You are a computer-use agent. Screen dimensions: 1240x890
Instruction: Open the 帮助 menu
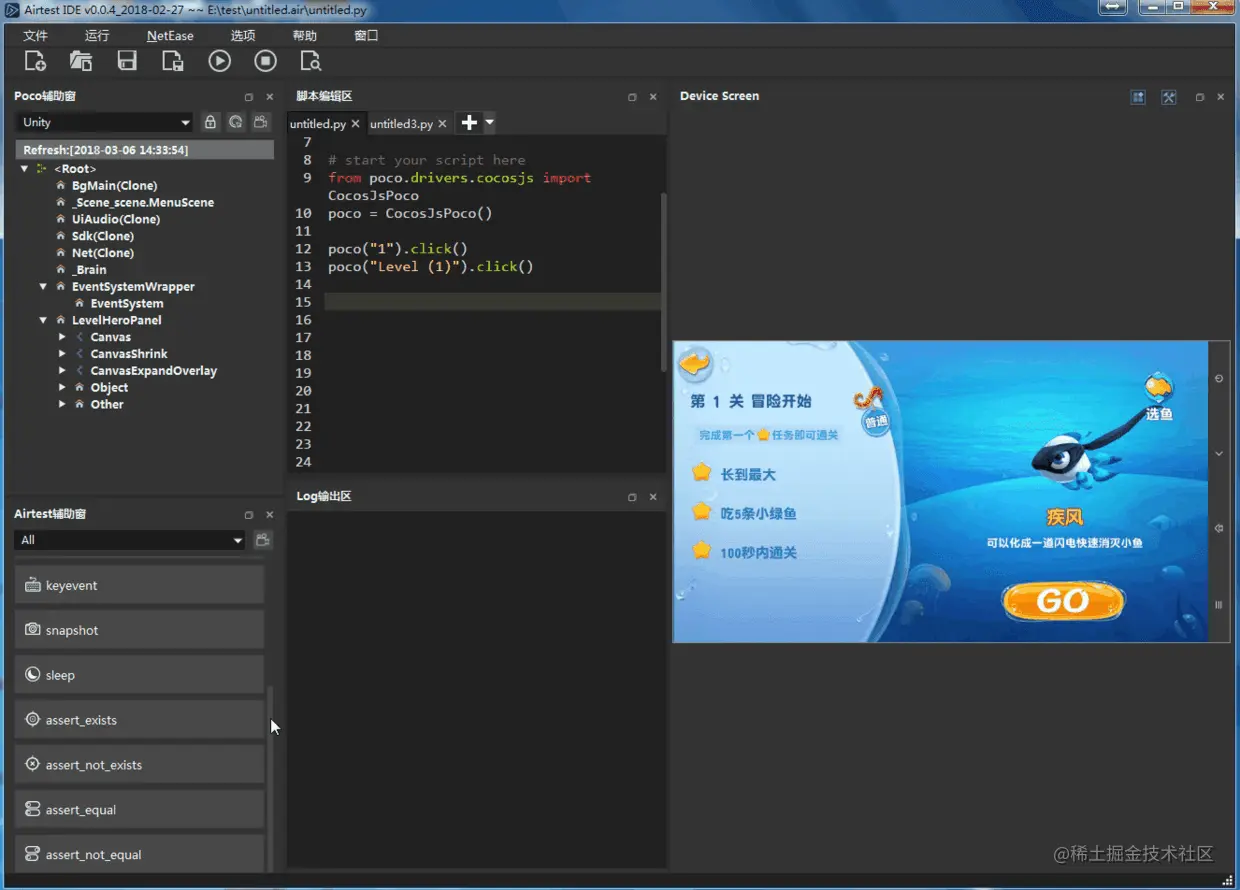pyautogui.click(x=305, y=36)
